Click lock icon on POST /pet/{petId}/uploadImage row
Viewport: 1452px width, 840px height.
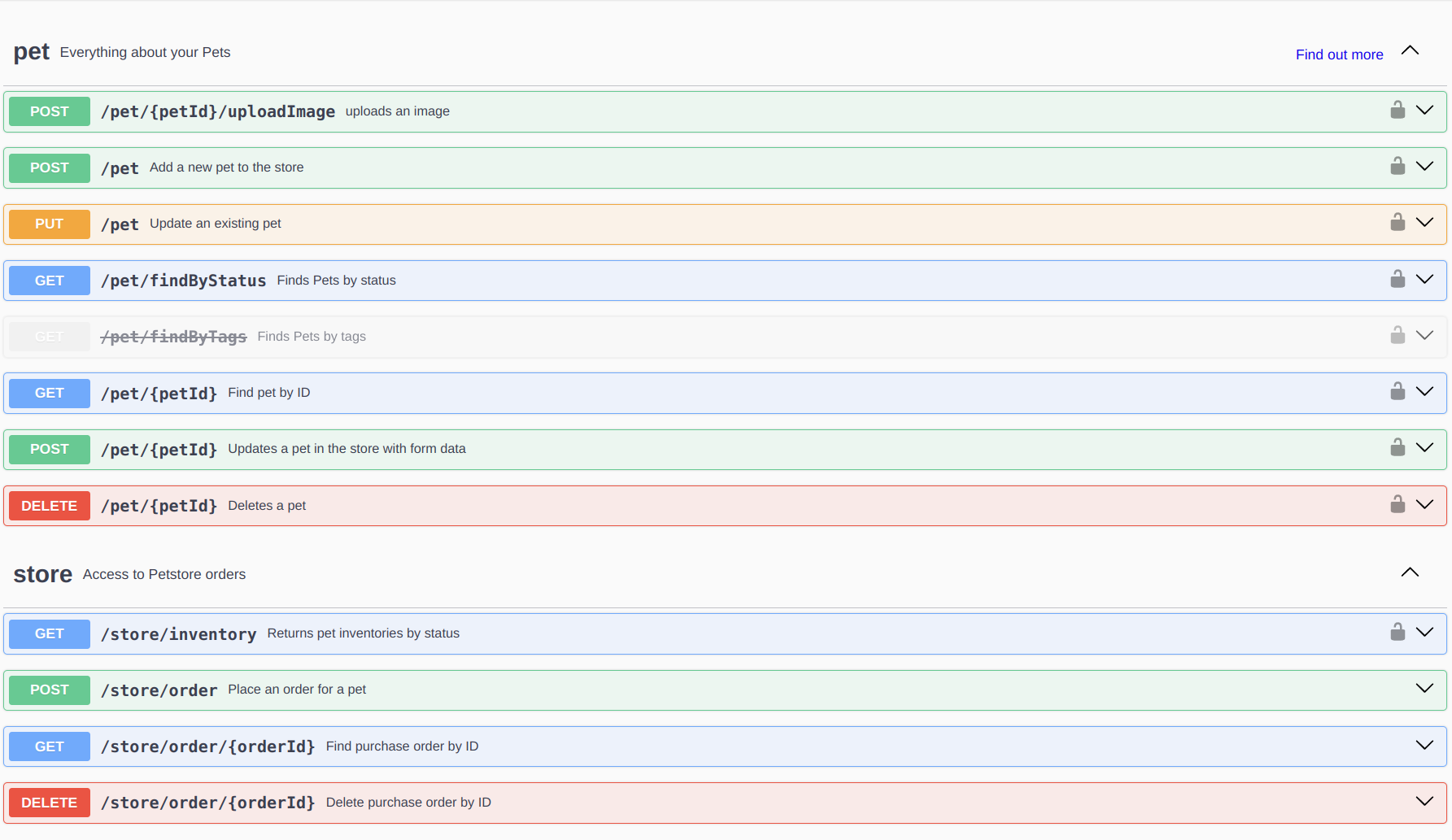click(x=1397, y=110)
